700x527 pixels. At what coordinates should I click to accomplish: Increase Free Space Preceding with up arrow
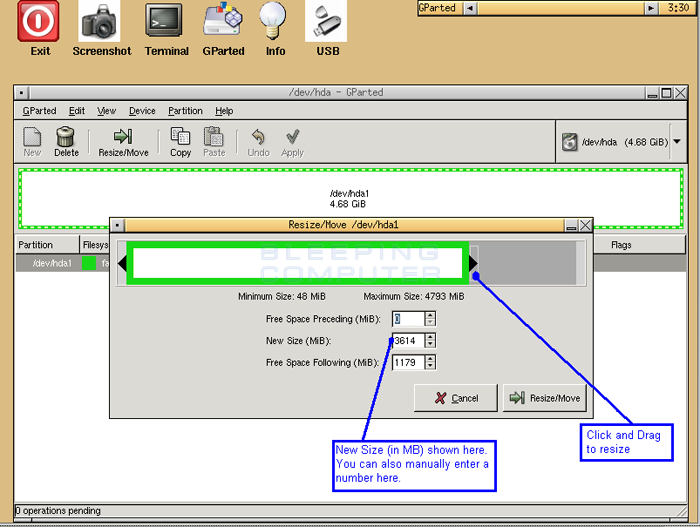[430, 315]
